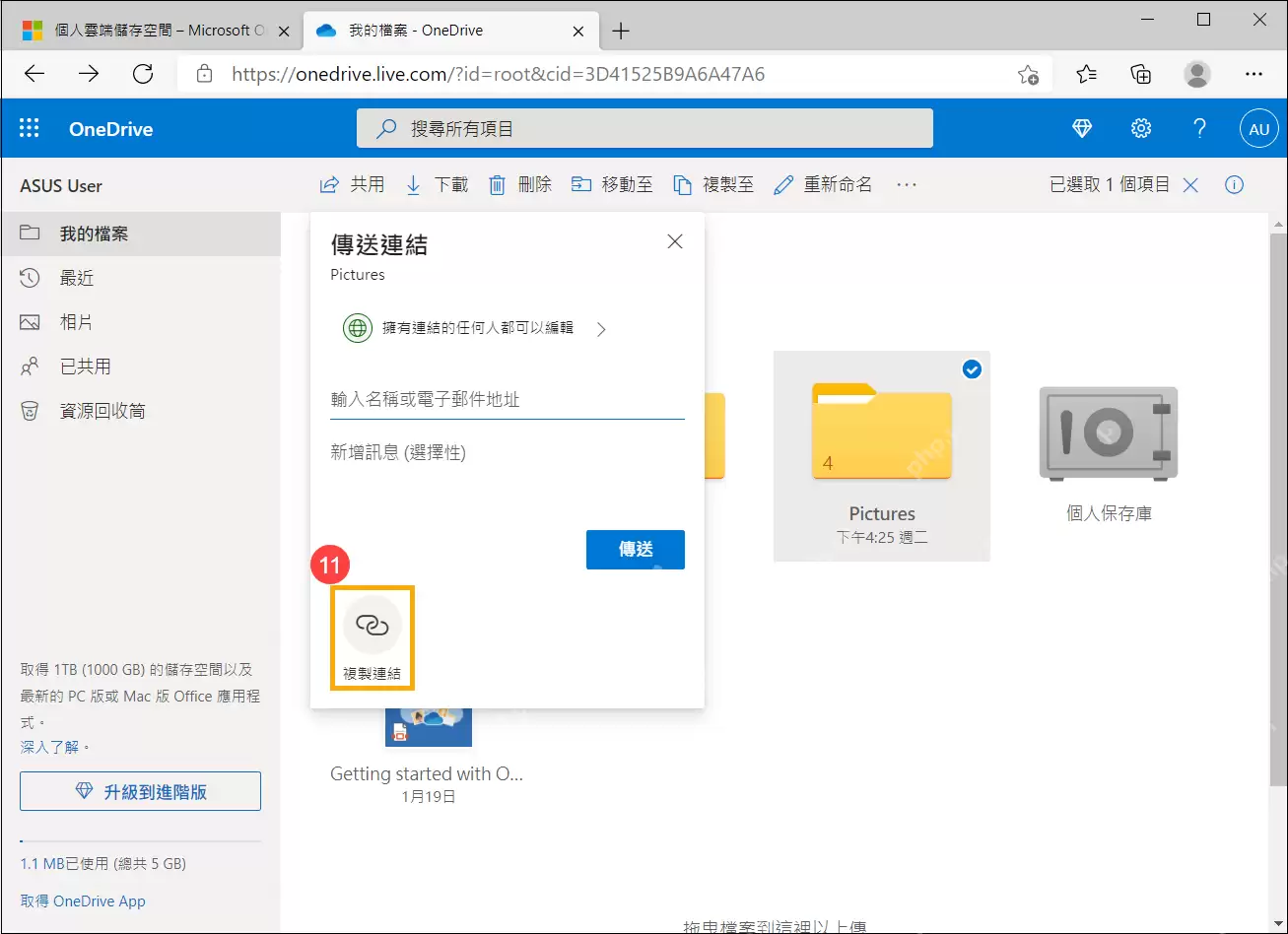Select 最近 in the sidebar
The height and width of the screenshot is (934, 1288).
140,278
